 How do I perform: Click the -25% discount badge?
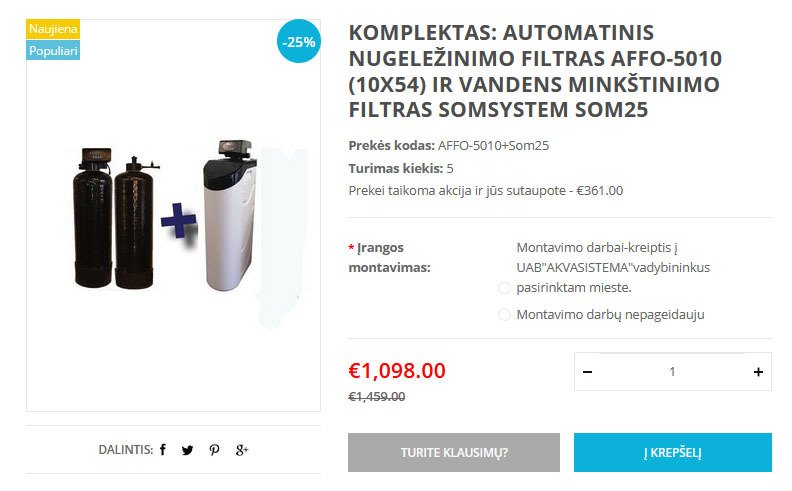(299, 41)
